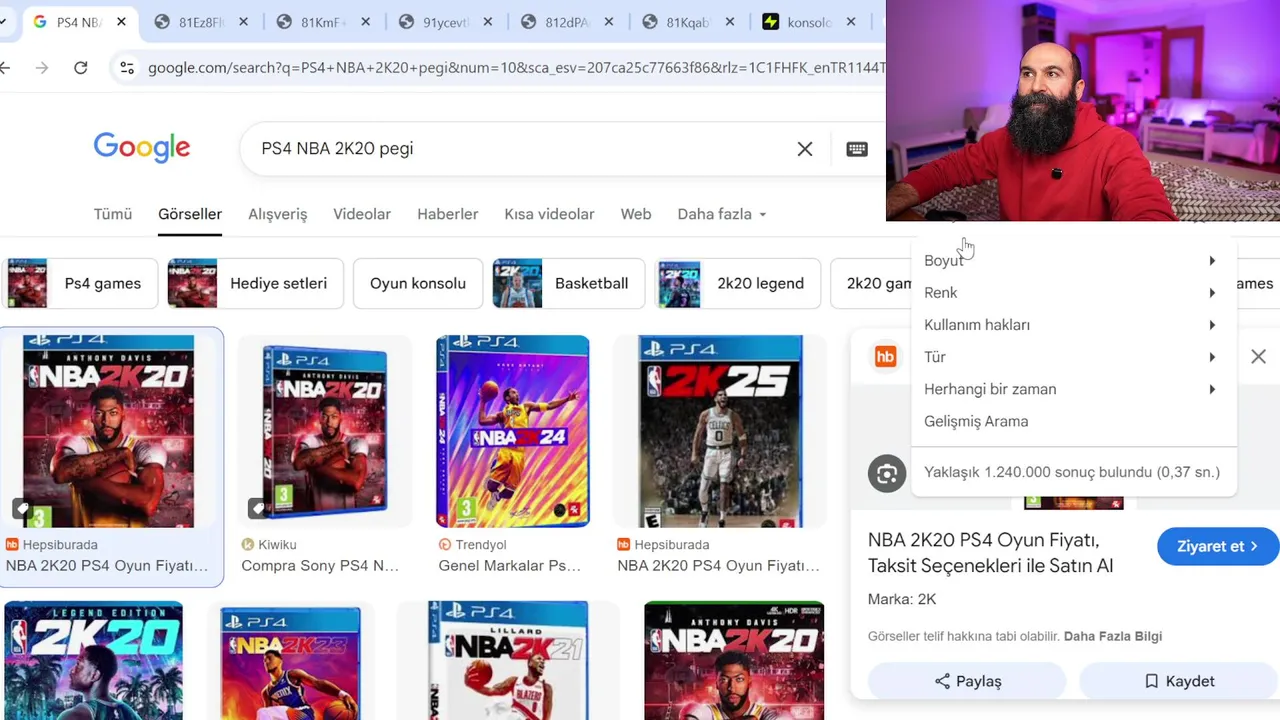Open the Alışveriş search tab
Image resolution: width=1280 pixels, height=720 pixels.
pos(277,214)
